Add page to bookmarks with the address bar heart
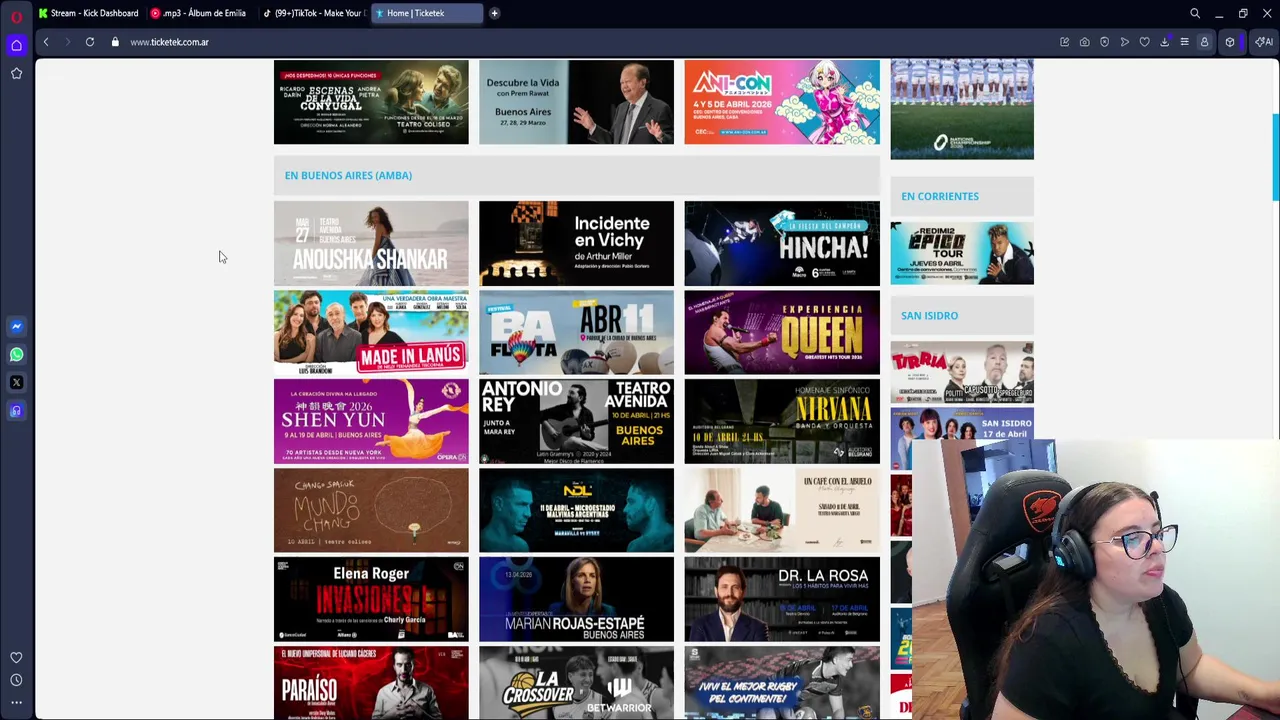Viewport: 1280px width, 720px height. (1145, 42)
